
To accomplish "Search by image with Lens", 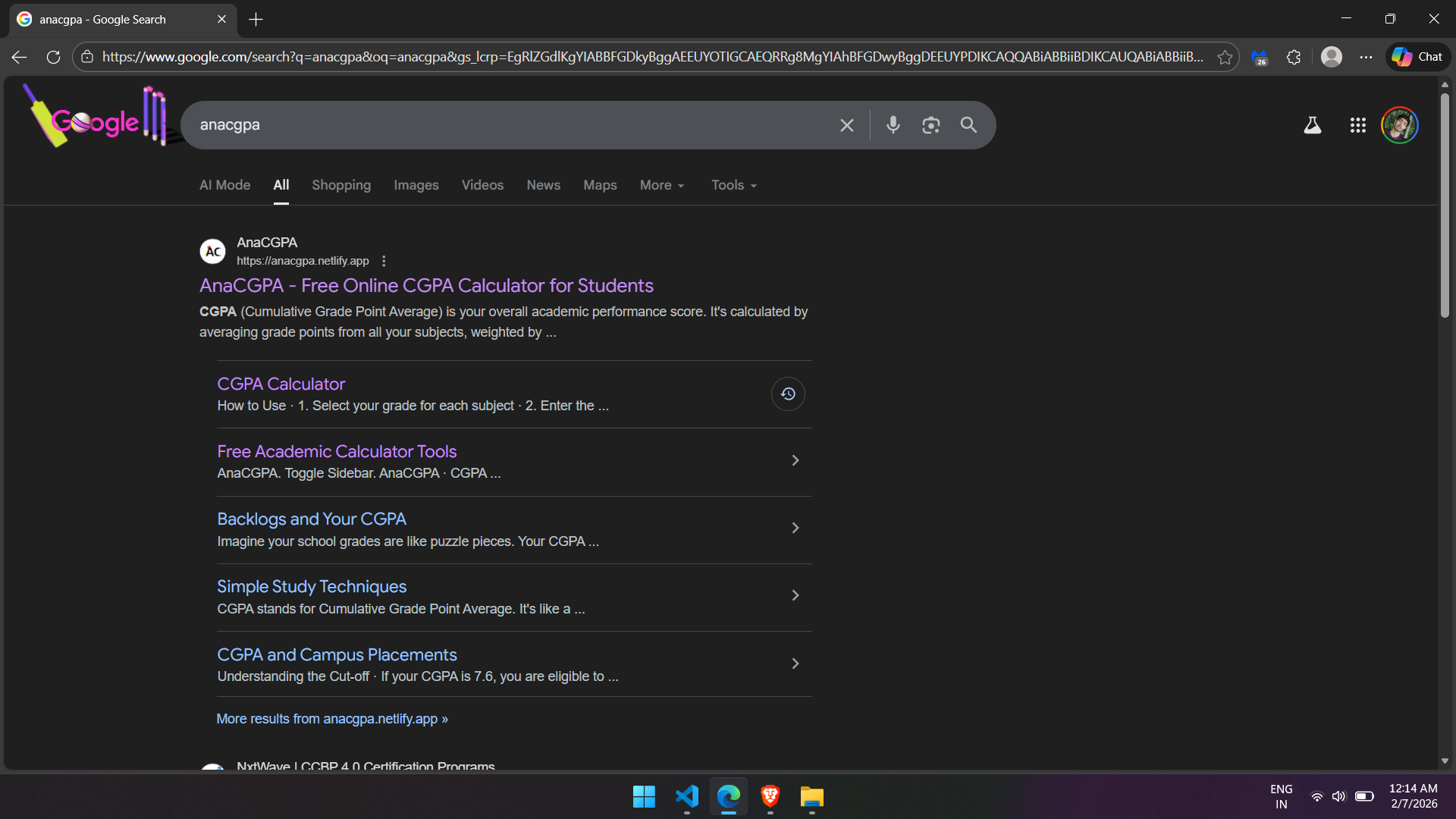I will (x=931, y=125).
